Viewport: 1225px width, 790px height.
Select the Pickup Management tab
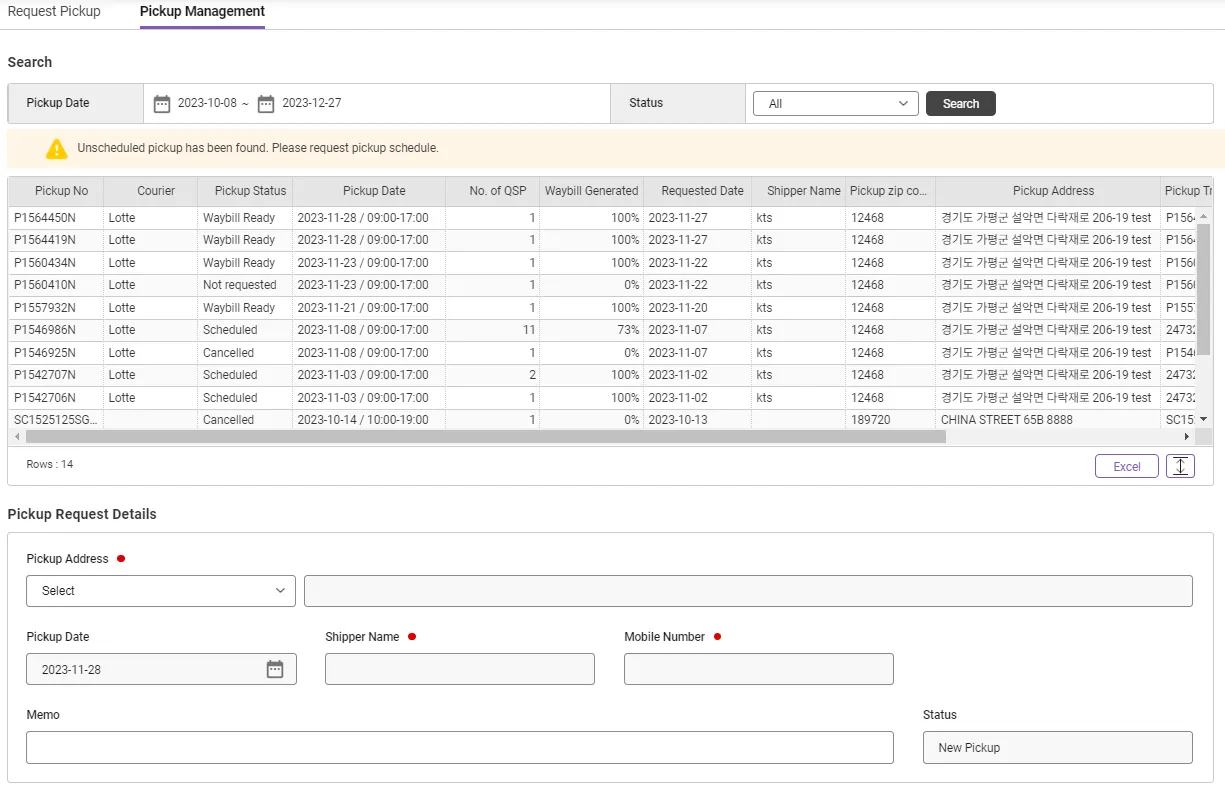tap(202, 12)
